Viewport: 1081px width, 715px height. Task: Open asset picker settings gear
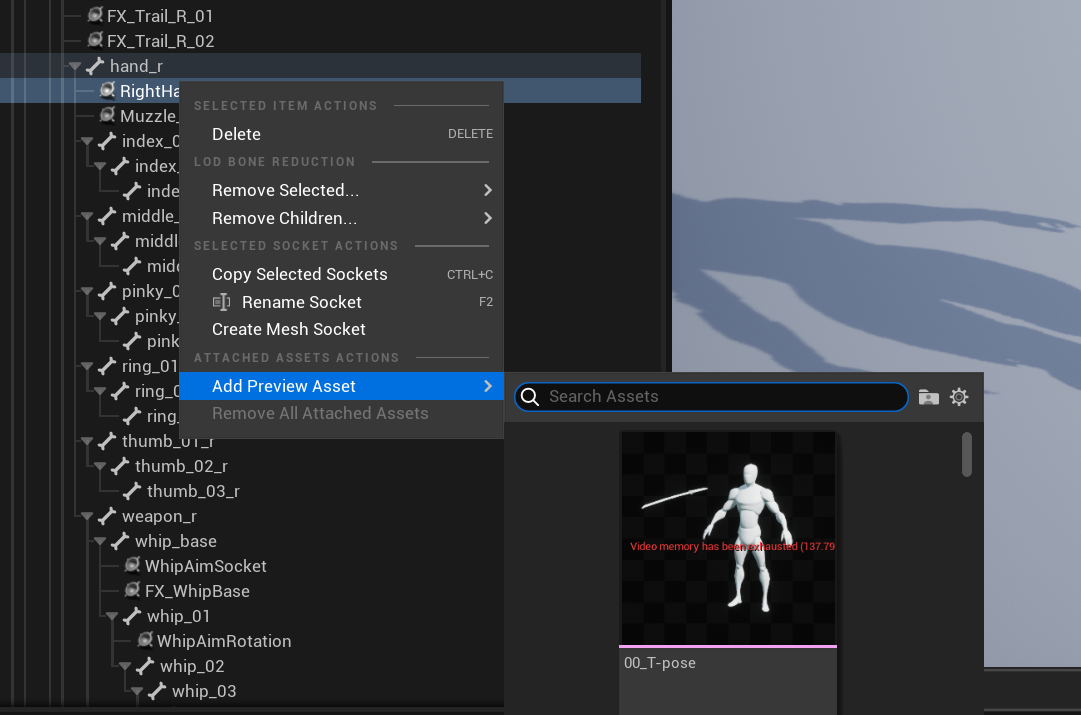tap(959, 396)
